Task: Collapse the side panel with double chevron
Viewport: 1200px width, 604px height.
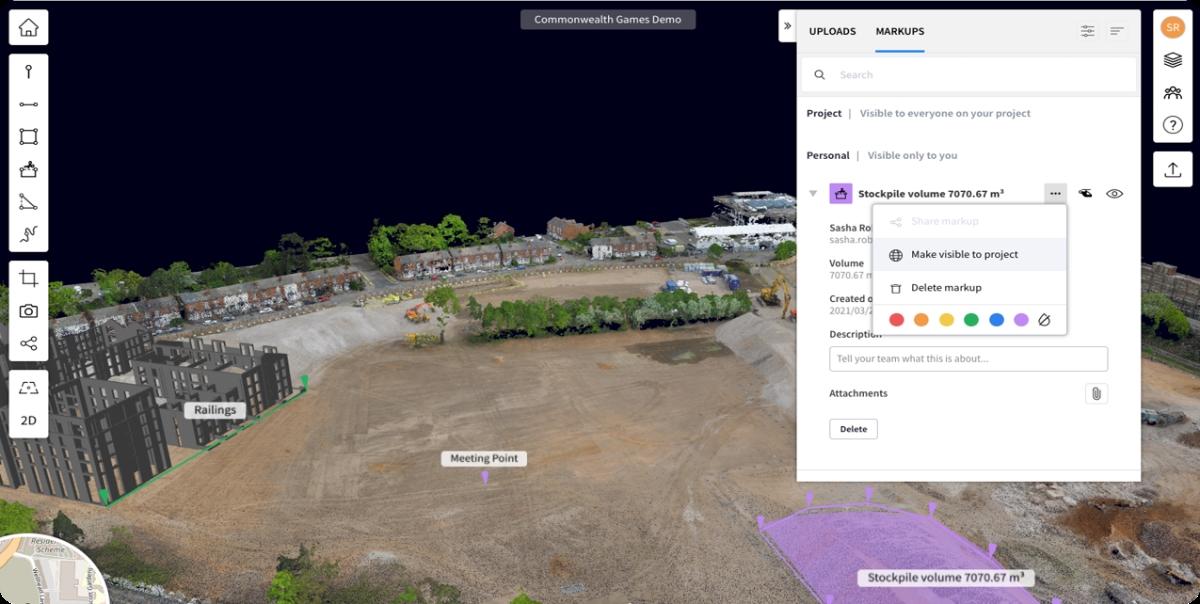Action: 787,26
